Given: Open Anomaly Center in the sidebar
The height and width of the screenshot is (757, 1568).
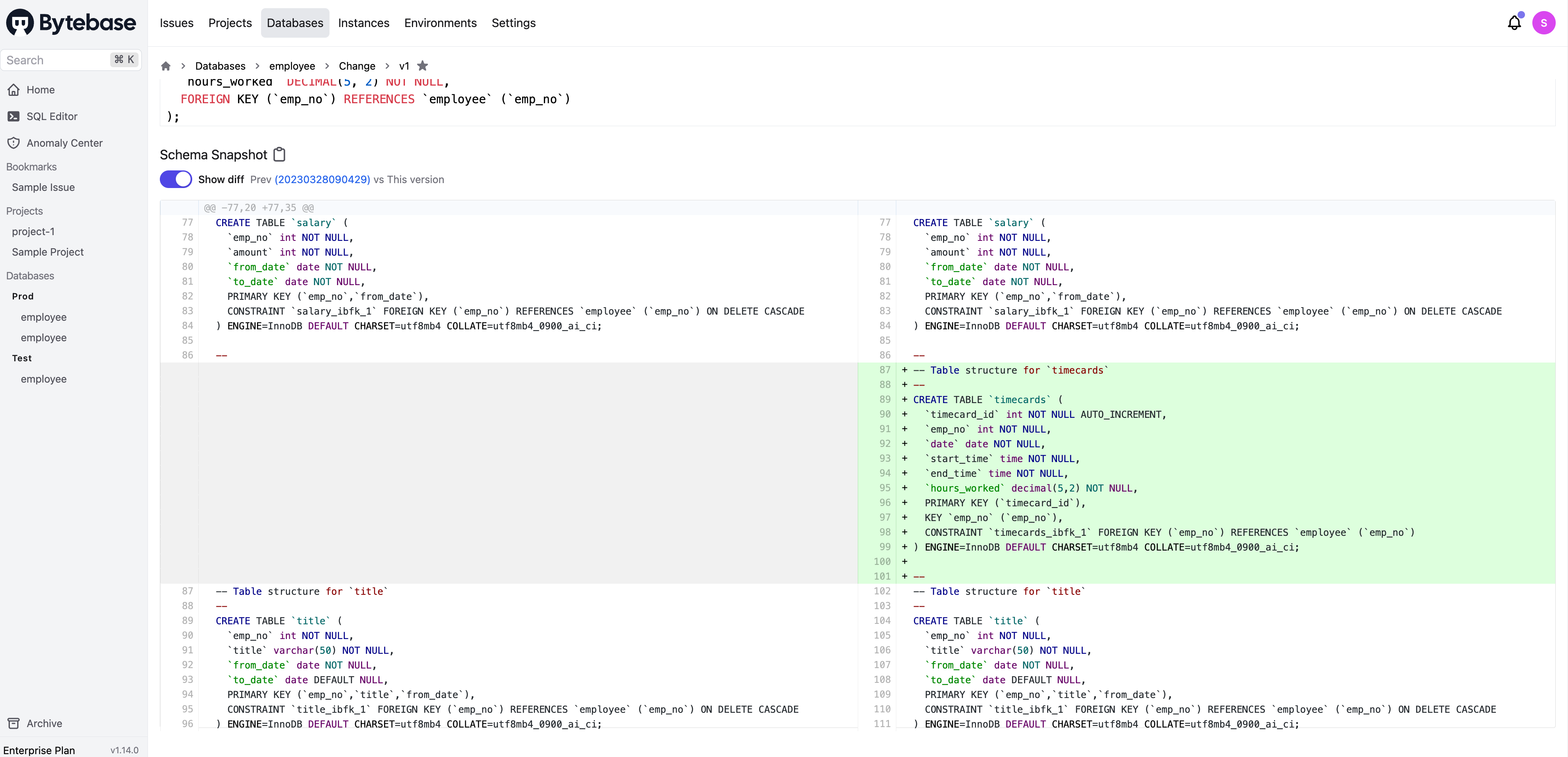Looking at the screenshot, I should 64,143.
